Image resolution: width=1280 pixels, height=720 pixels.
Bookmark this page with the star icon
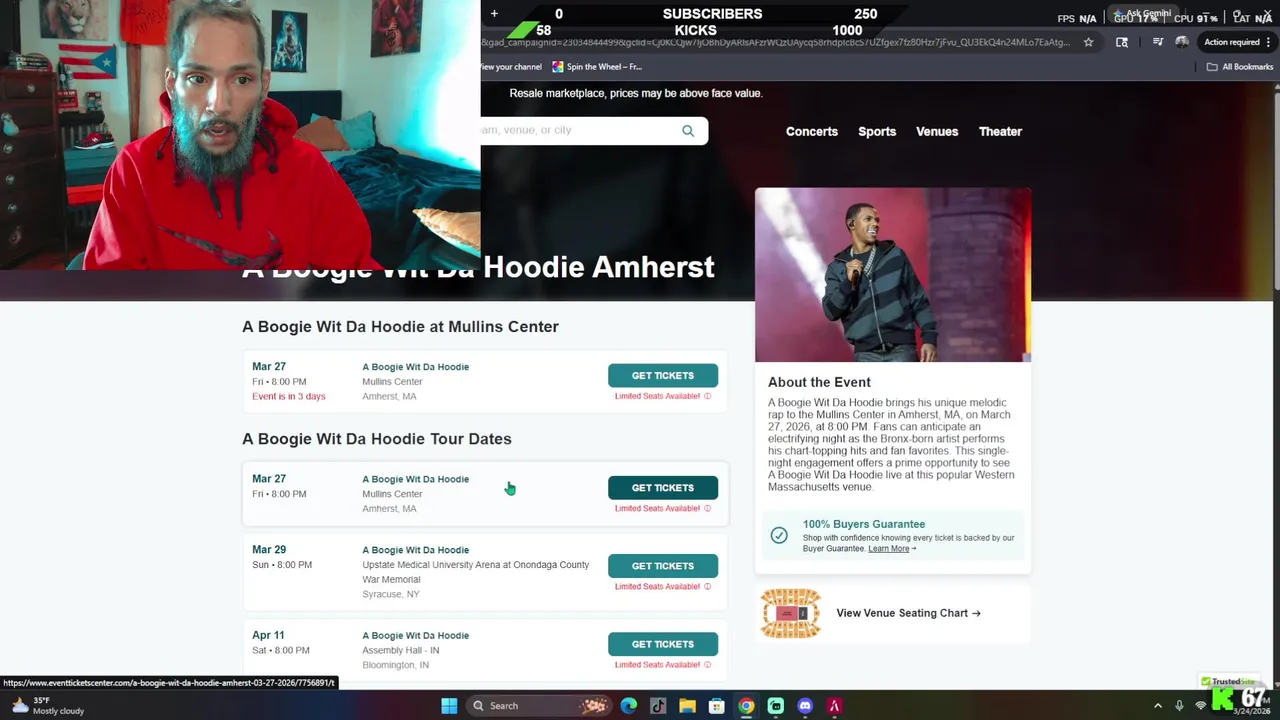click(1089, 42)
